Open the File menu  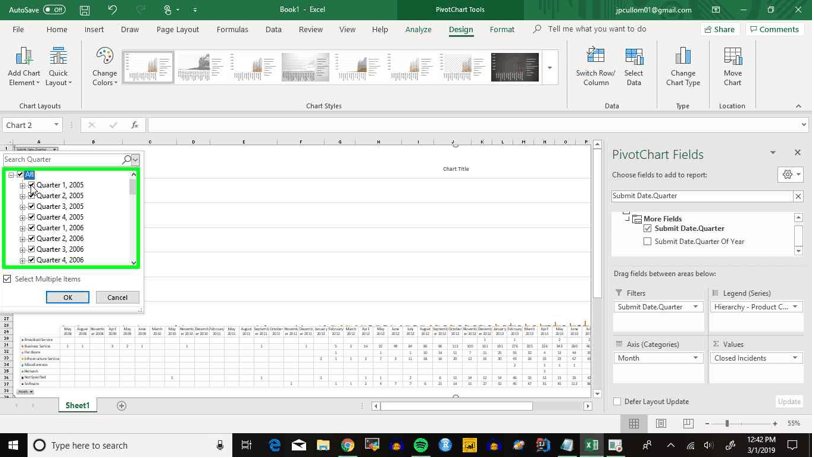(x=18, y=30)
